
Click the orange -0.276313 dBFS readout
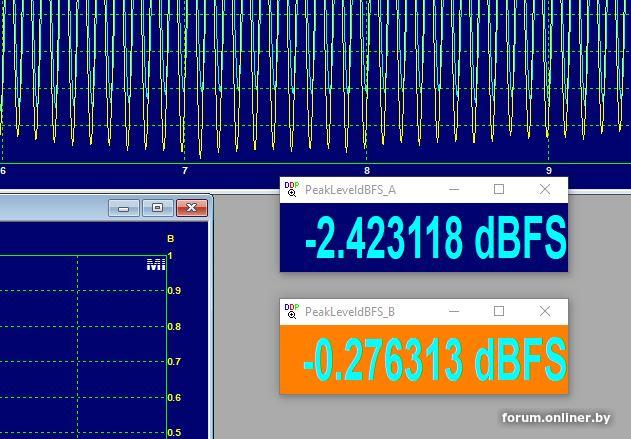point(434,359)
